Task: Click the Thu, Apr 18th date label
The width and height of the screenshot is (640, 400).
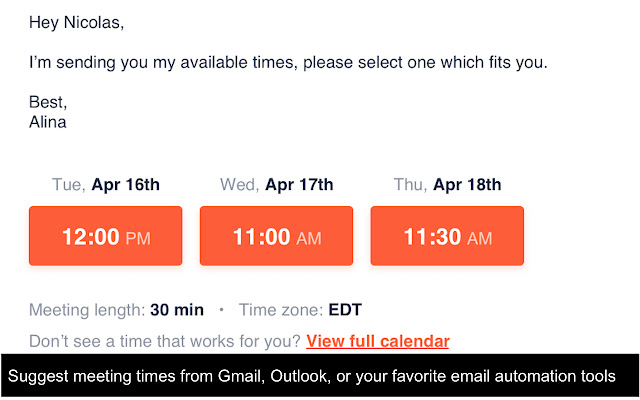Action: click(447, 184)
